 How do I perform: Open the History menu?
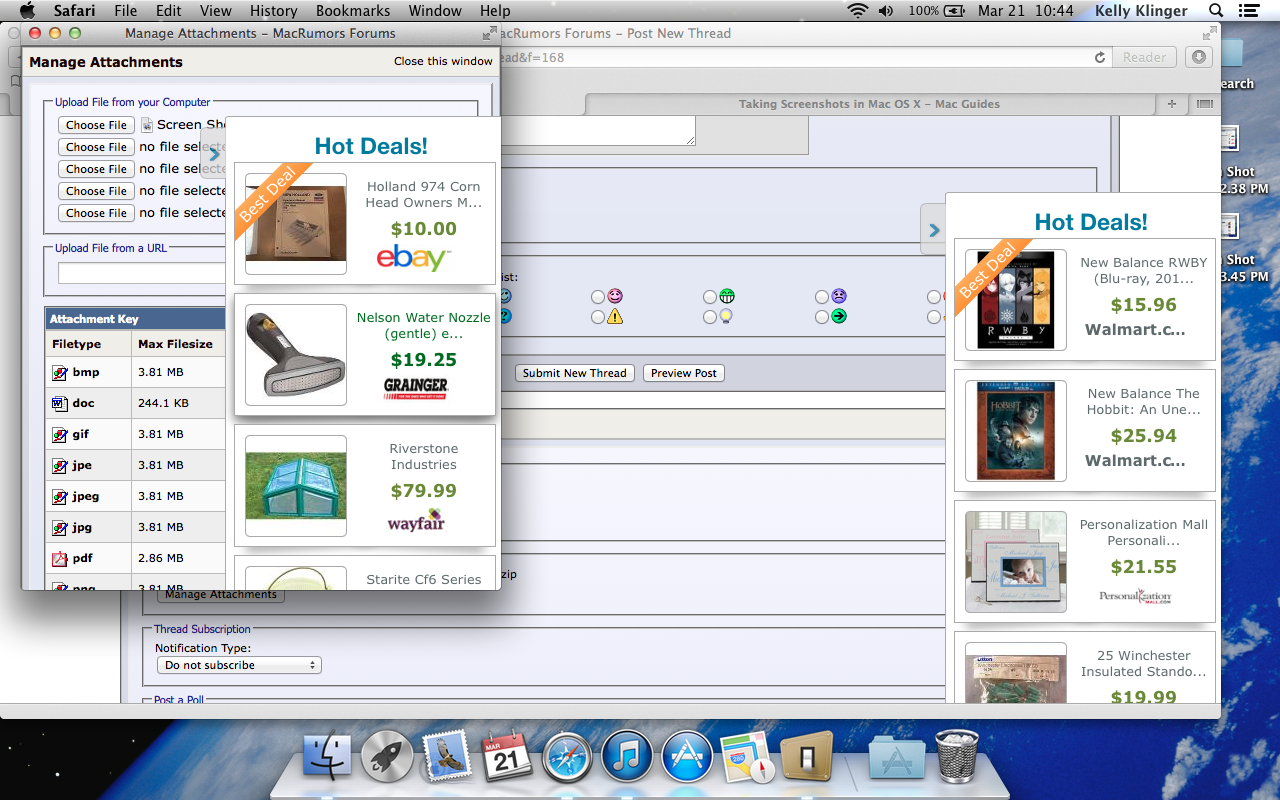point(274,11)
